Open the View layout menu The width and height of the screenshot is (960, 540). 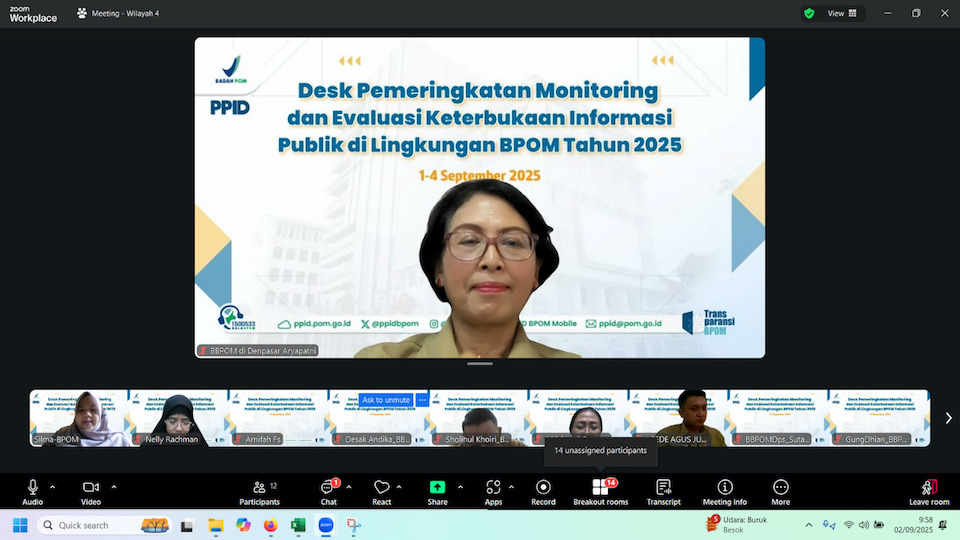pyautogui.click(x=842, y=13)
